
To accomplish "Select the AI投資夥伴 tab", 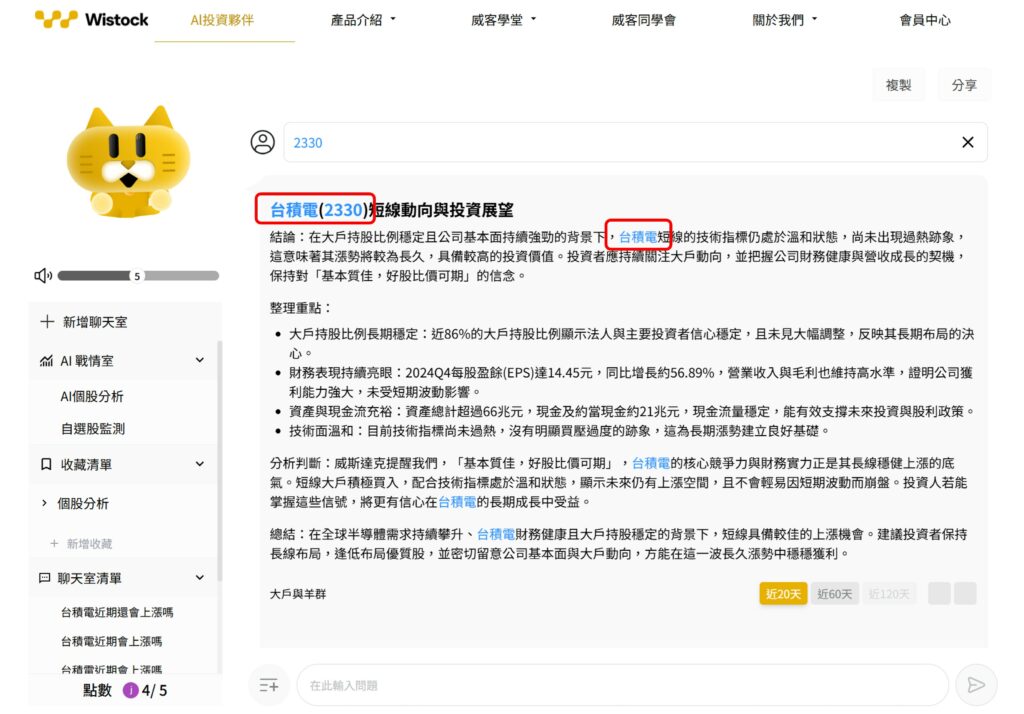I will pos(222,18).
